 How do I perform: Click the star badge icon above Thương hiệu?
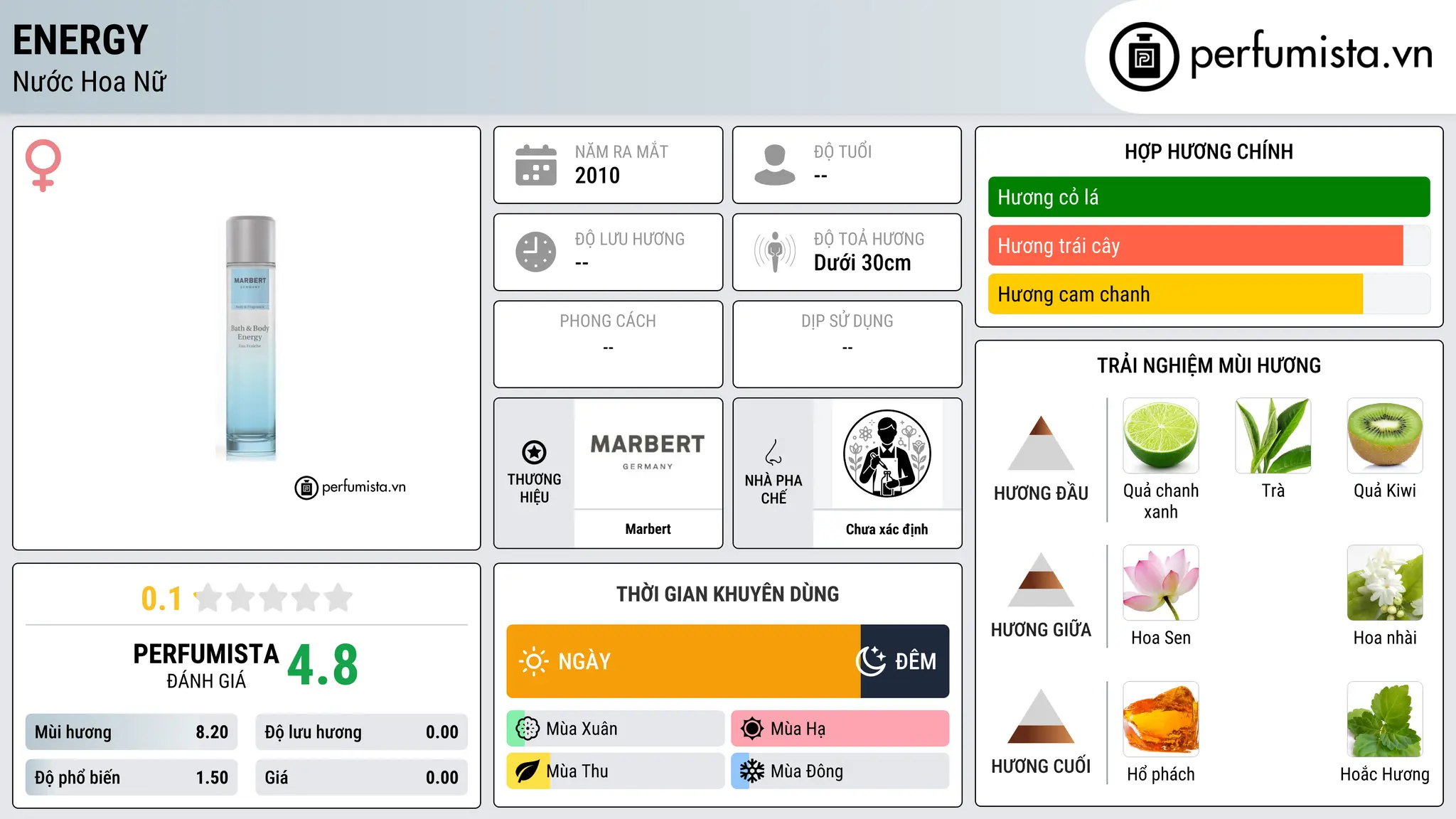[534, 451]
